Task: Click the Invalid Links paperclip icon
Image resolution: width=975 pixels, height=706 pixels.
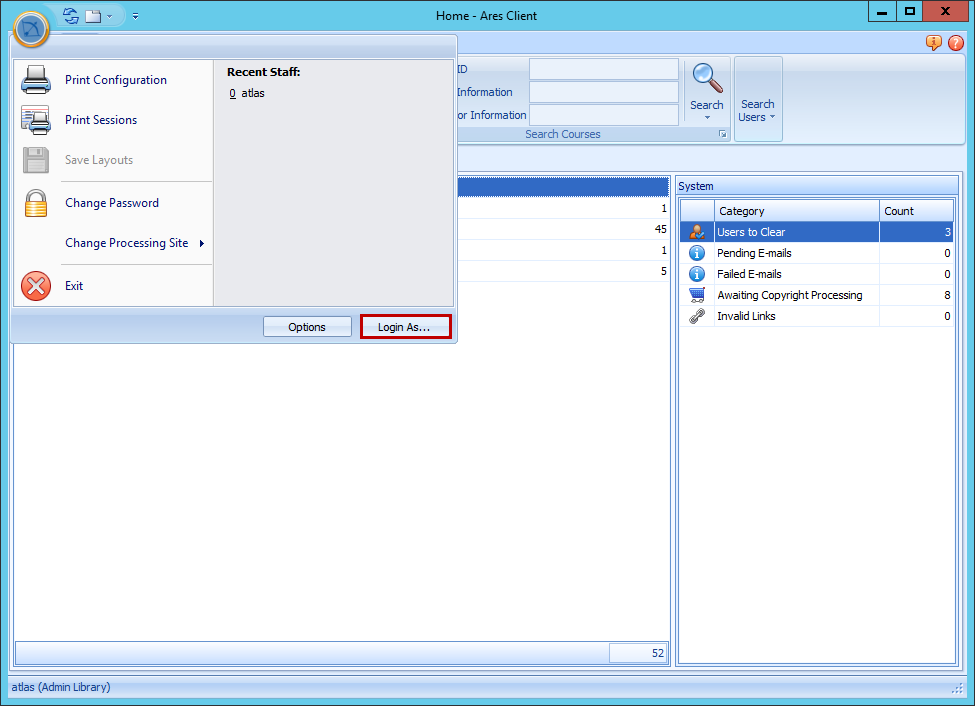Action: pyautogui.click(x=697, y=315)
